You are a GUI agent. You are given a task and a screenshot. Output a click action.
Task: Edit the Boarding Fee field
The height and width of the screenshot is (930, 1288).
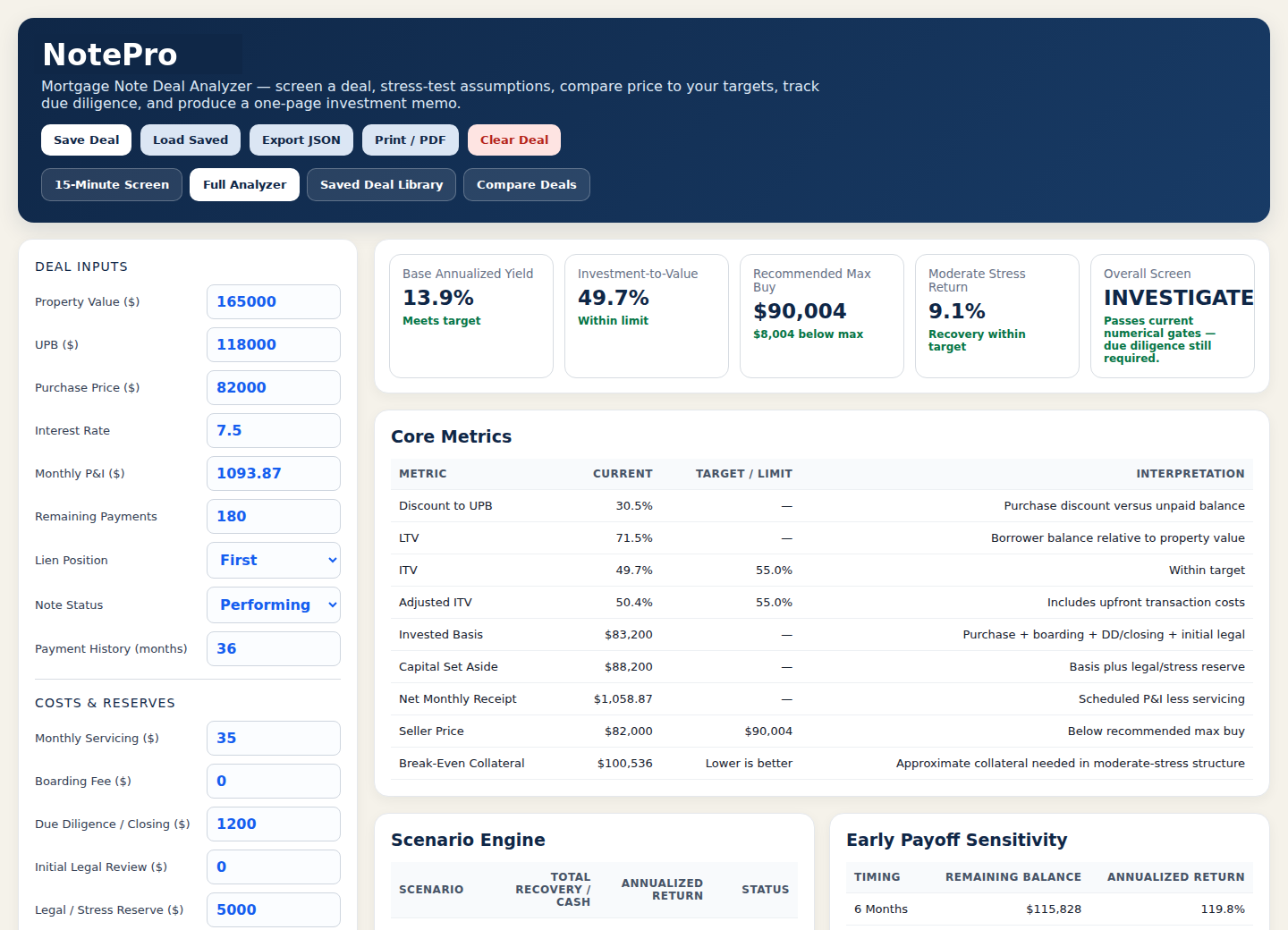pyautogui.click(x=274, y=782)
